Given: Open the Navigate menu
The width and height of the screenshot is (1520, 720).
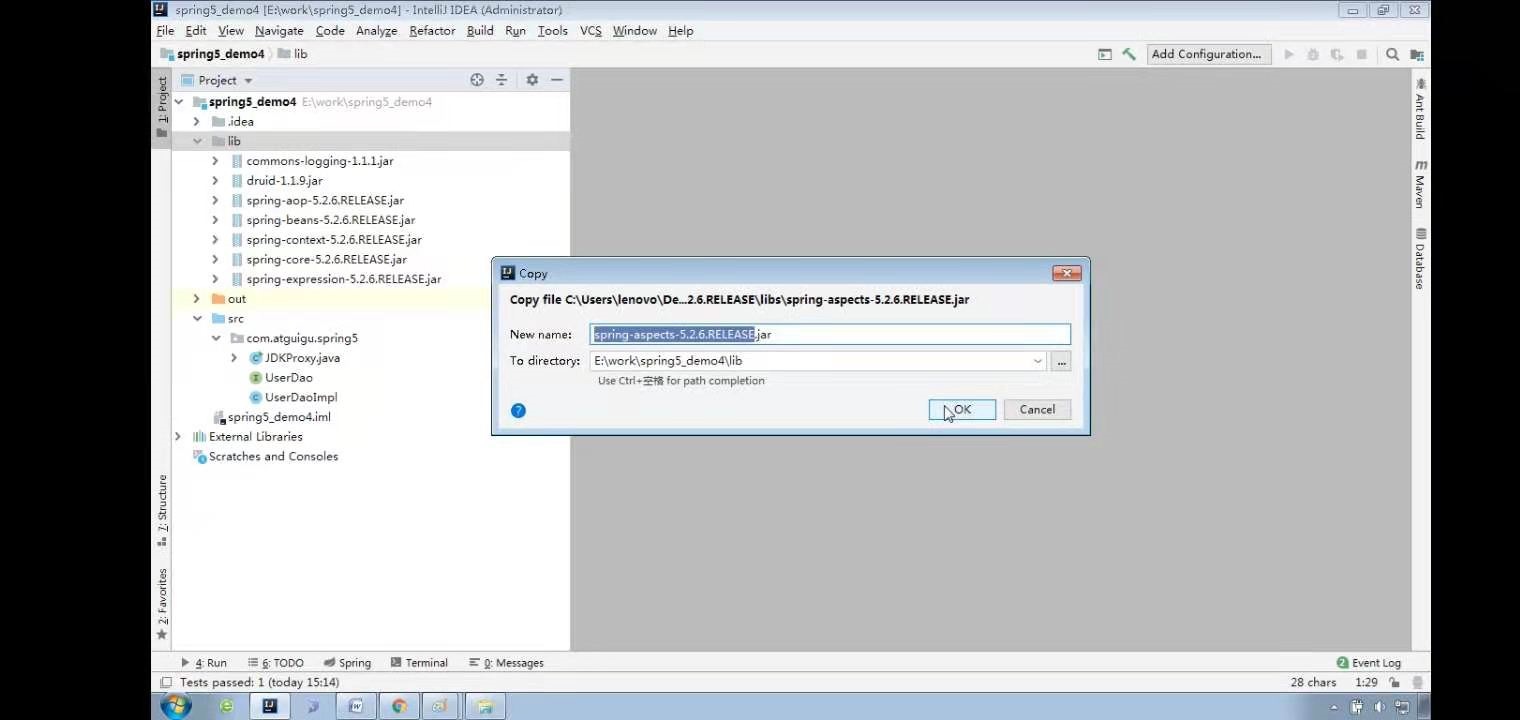Looking at the screenshot, I should (x=279, y=31).
